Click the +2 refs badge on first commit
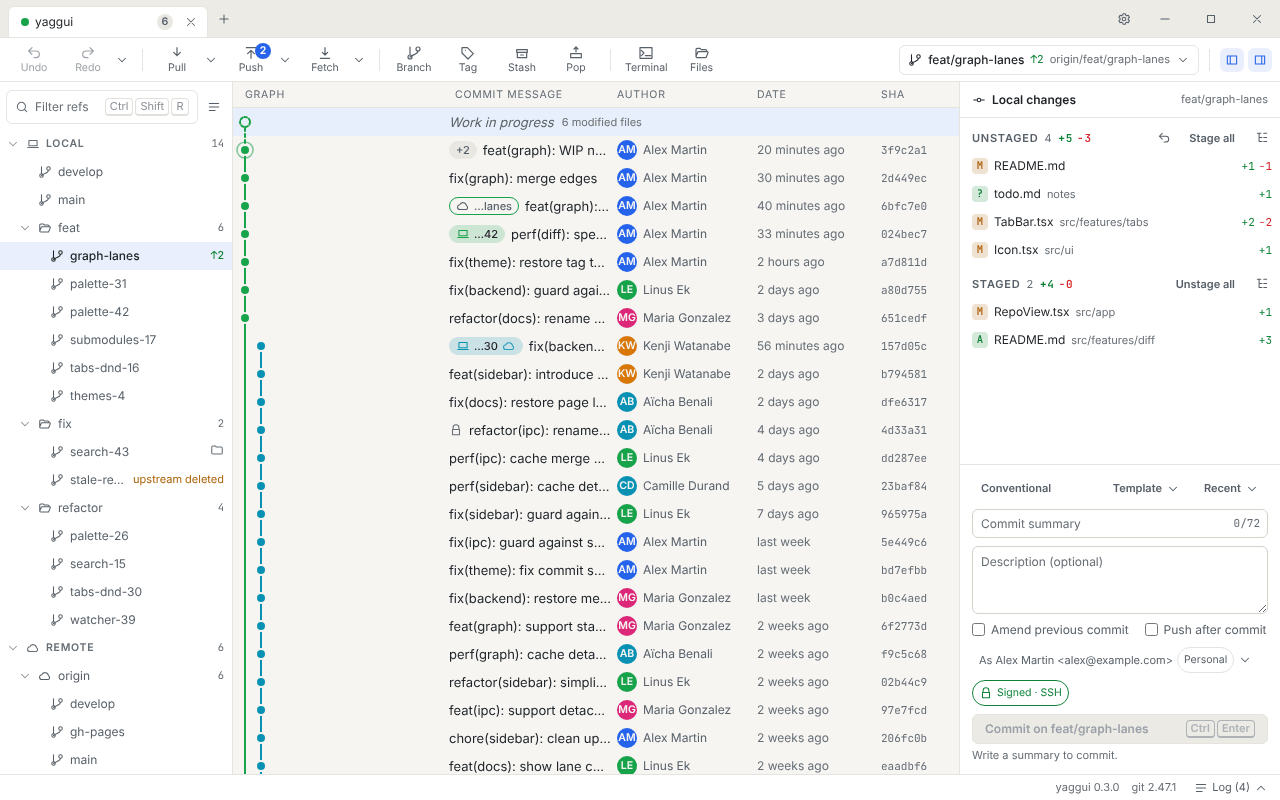Viewport: 1280px width, 800px height. [463, 150]
